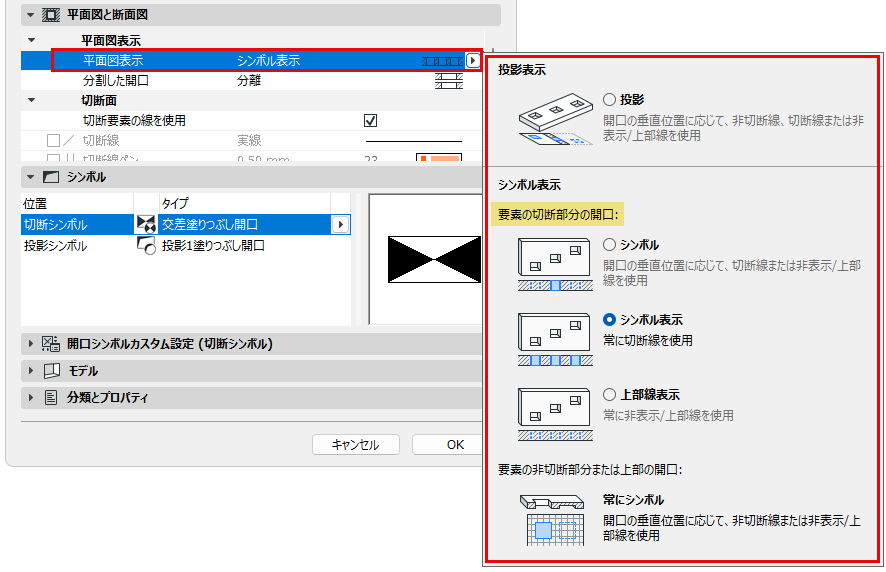886x572 pixels.
Task: Collapse the 平面図と断面図 panel
Action: 31,15
